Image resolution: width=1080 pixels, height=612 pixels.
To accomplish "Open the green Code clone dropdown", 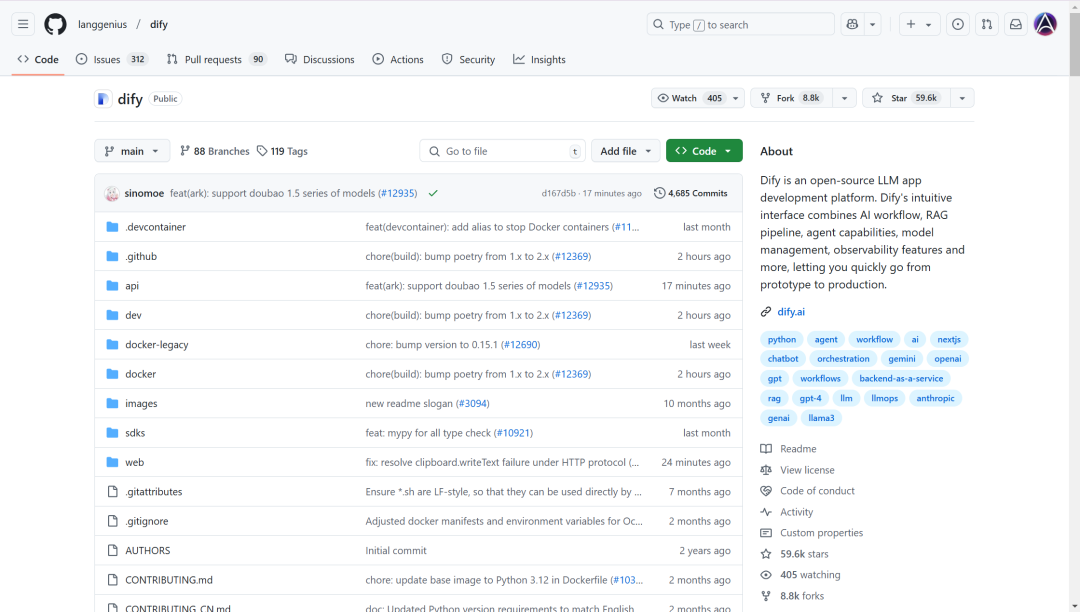I will pyautogui.click(x=704, y=151).
